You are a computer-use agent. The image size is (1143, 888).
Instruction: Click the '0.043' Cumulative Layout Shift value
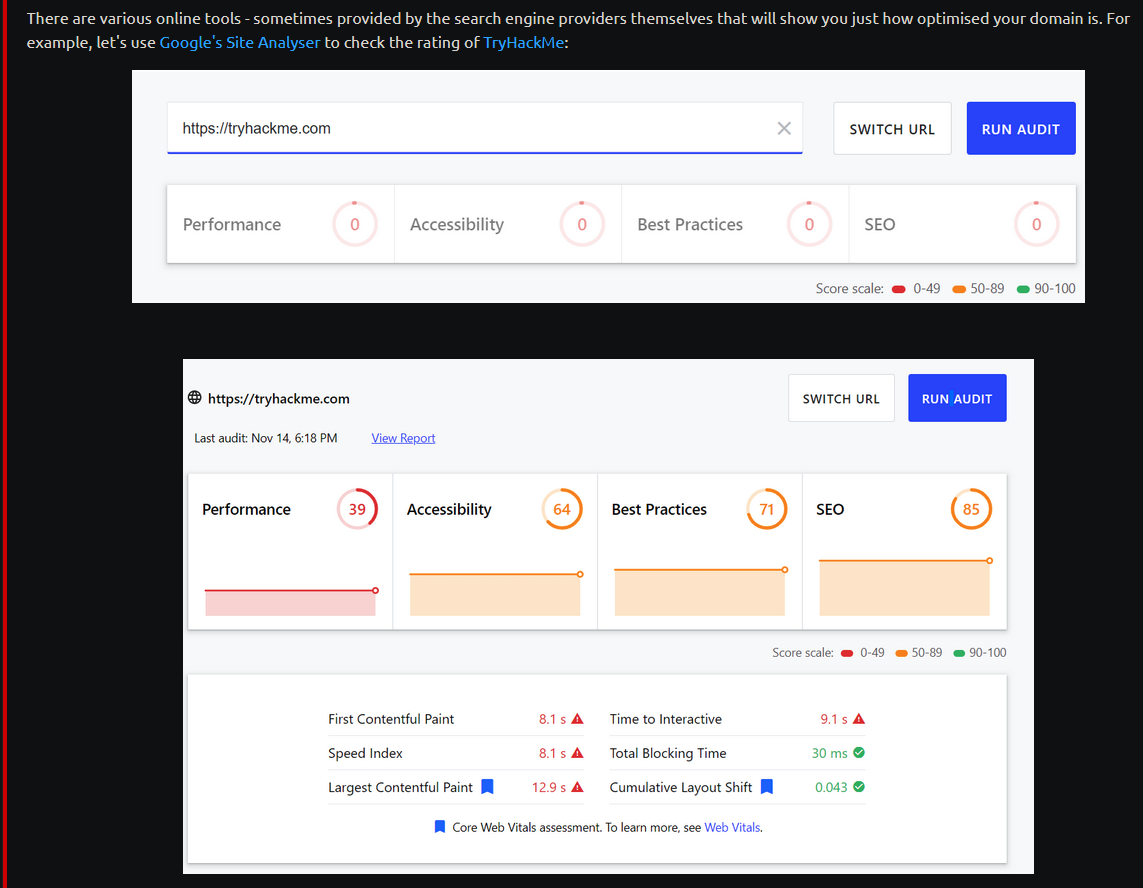click(831, 787)
